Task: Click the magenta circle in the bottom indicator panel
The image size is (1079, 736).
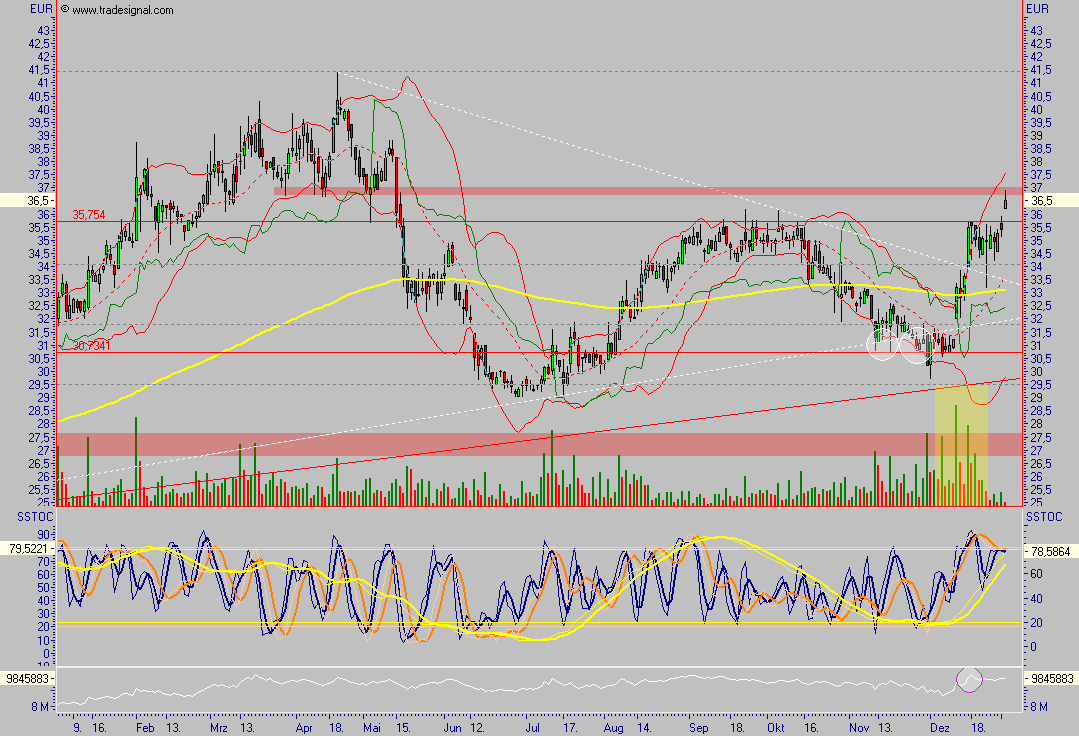Action: pyautogui.click(x=969, y=679)
